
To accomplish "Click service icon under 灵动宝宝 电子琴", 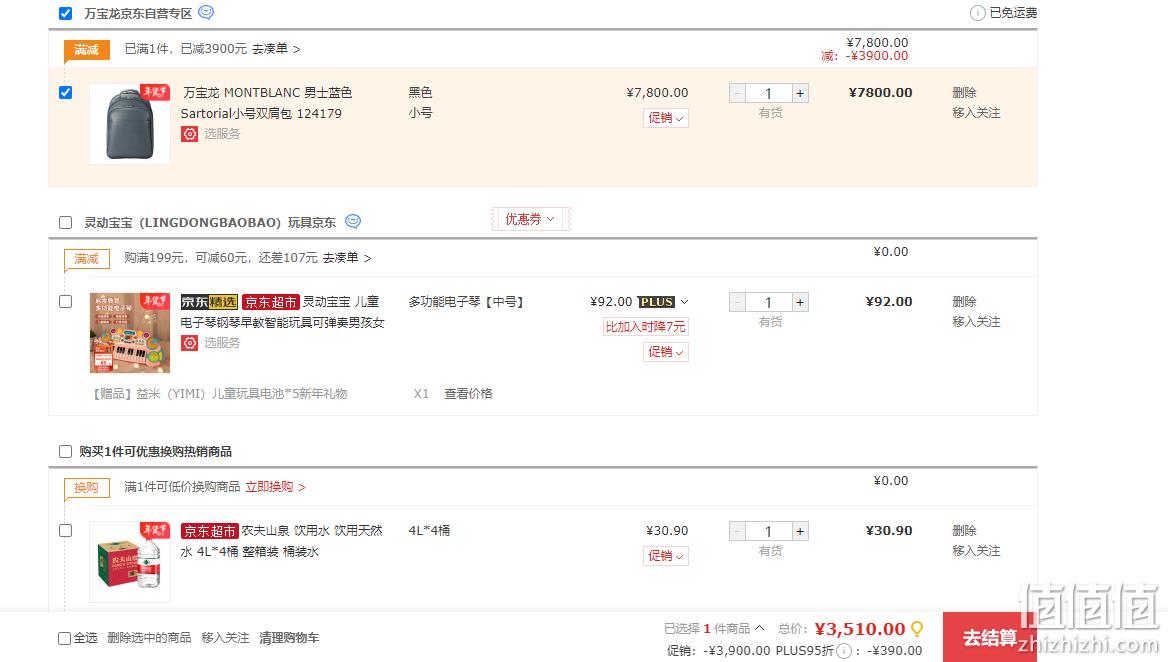I will coord(190,343).
